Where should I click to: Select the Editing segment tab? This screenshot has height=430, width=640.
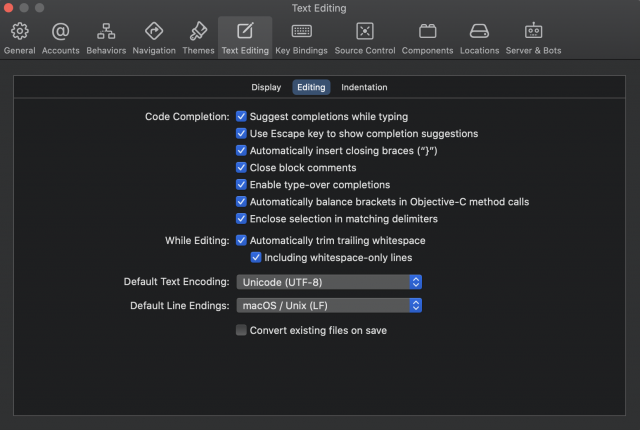coord(311,87)
